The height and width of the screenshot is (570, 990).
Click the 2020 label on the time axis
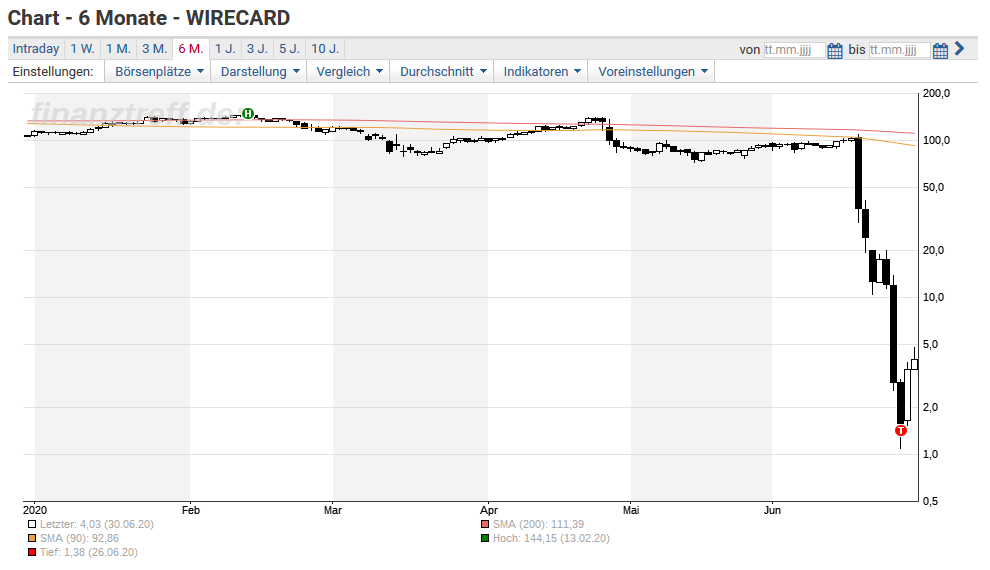[x=35, y=510]
